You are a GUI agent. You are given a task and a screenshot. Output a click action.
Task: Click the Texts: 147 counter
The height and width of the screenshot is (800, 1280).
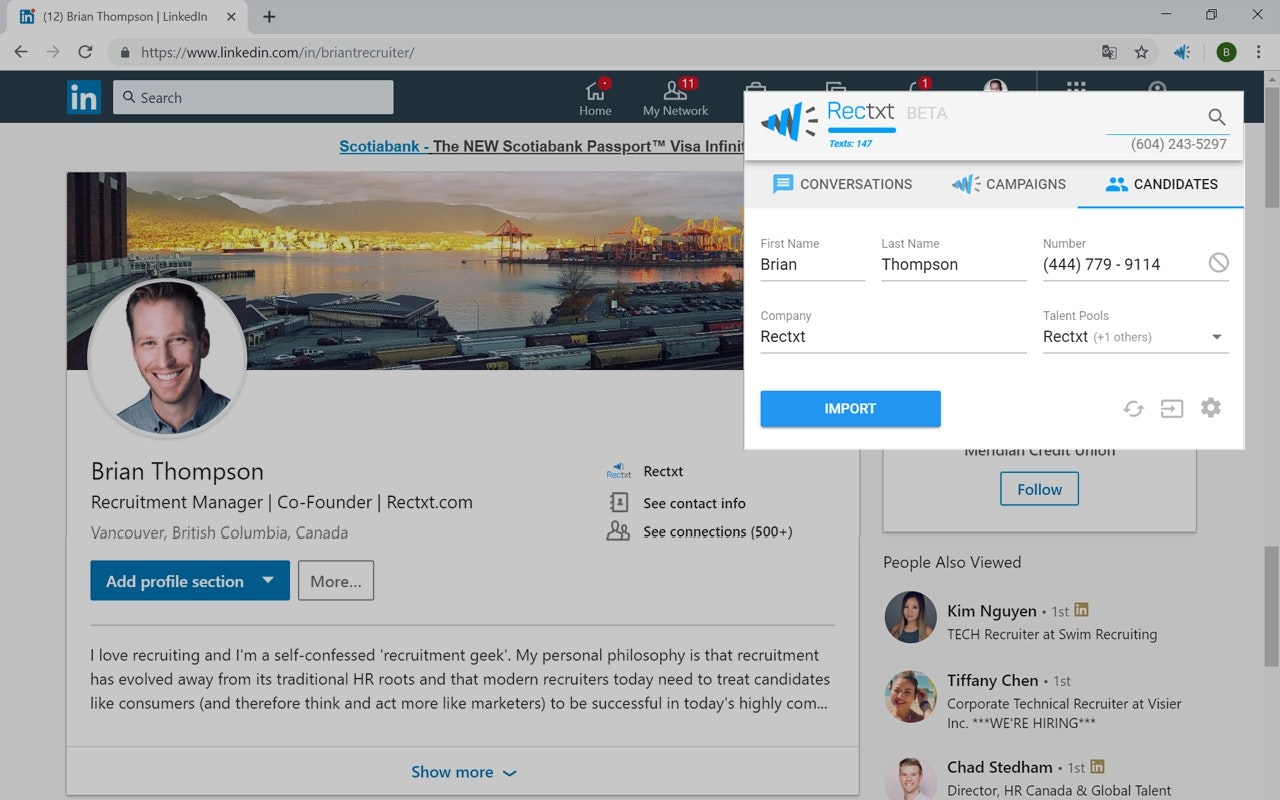pos(850,144)
